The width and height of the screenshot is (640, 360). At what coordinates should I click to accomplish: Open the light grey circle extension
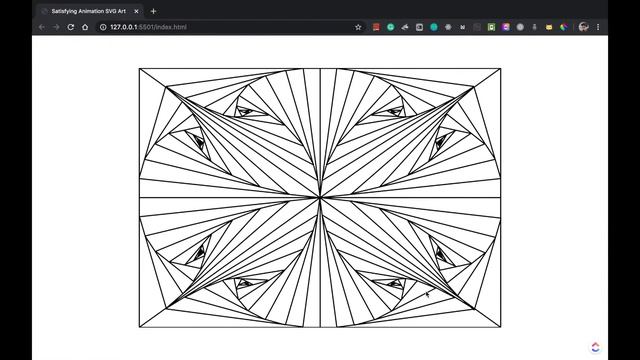click(520, 27)
